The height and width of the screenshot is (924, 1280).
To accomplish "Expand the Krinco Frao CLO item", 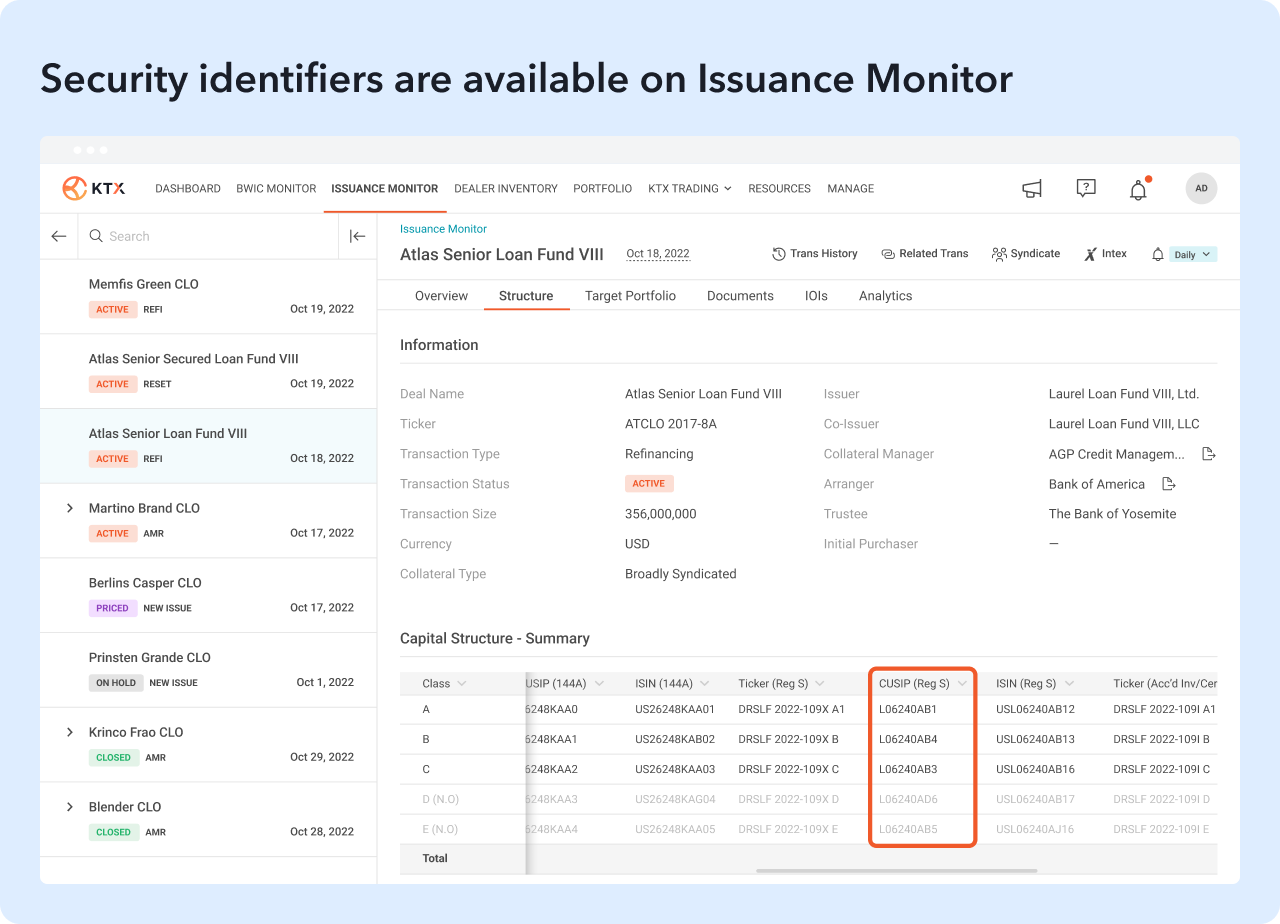I will pos(70,732).
